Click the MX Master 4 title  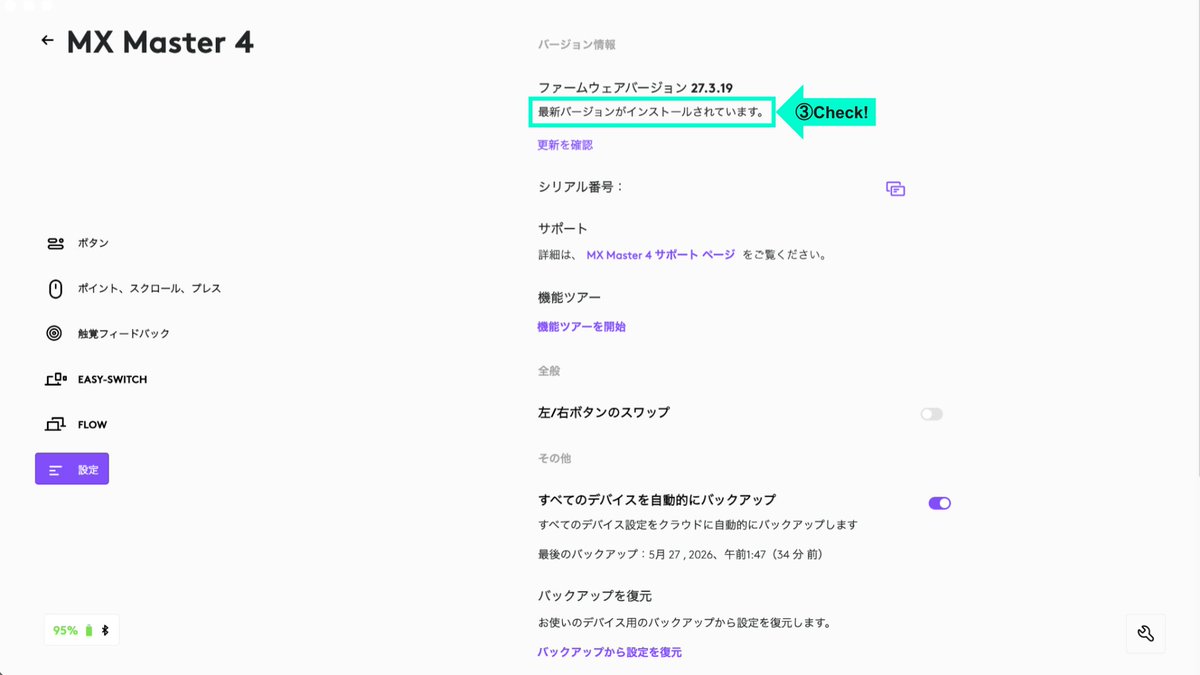[160, 42]
